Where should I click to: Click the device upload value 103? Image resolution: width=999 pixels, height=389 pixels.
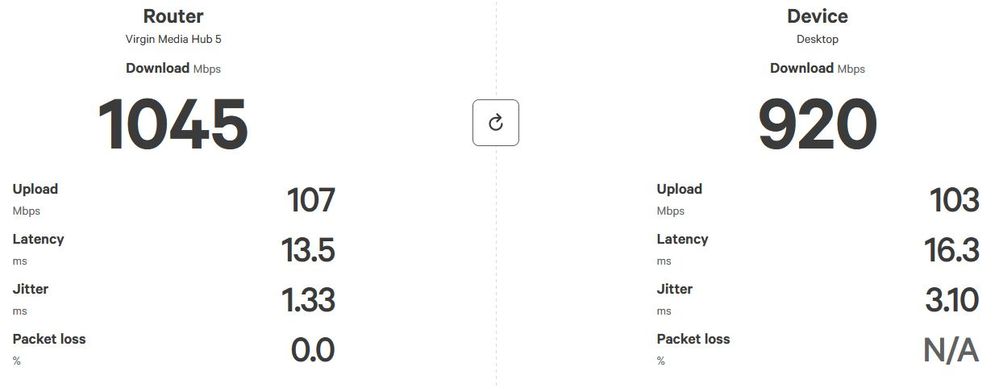point(954,200)
